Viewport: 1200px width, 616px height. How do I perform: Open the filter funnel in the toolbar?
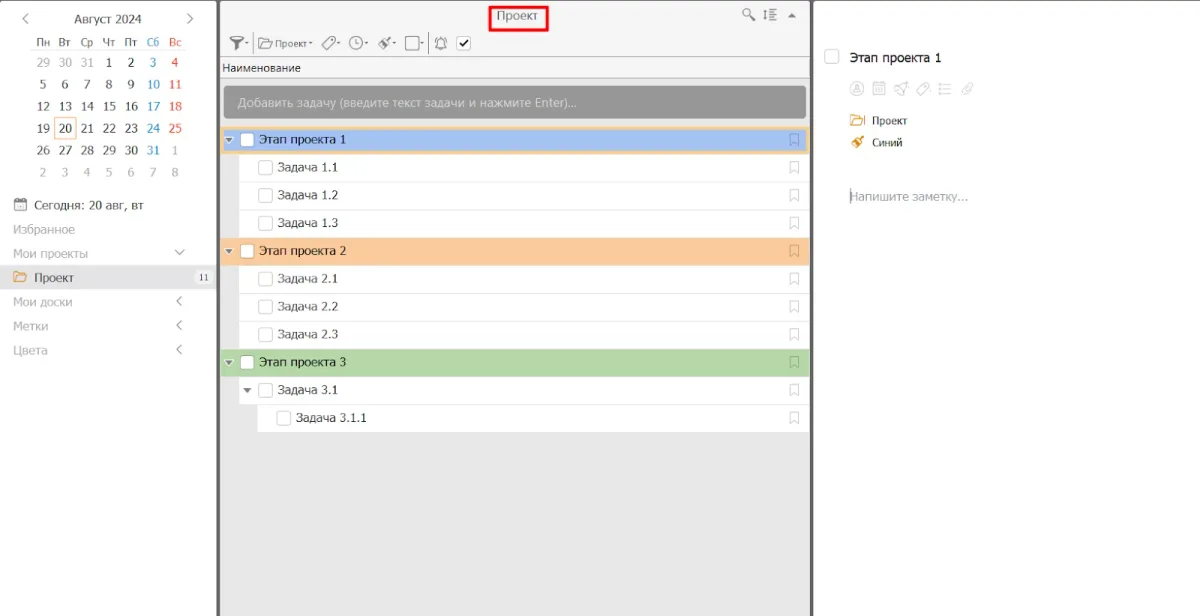(x=237, y=43)
